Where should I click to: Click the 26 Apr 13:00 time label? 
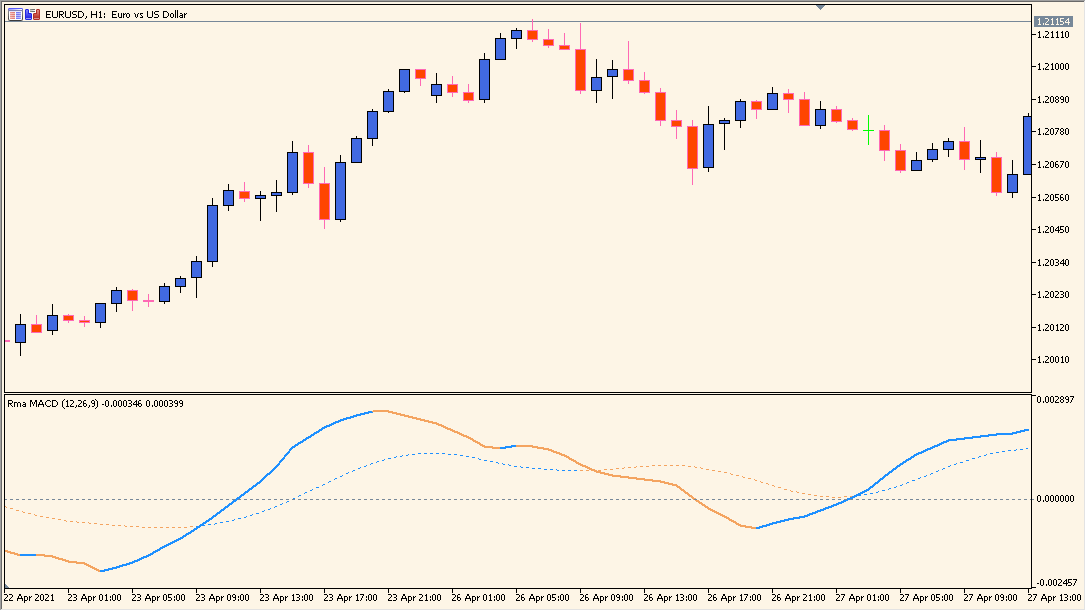coord(670,597)
